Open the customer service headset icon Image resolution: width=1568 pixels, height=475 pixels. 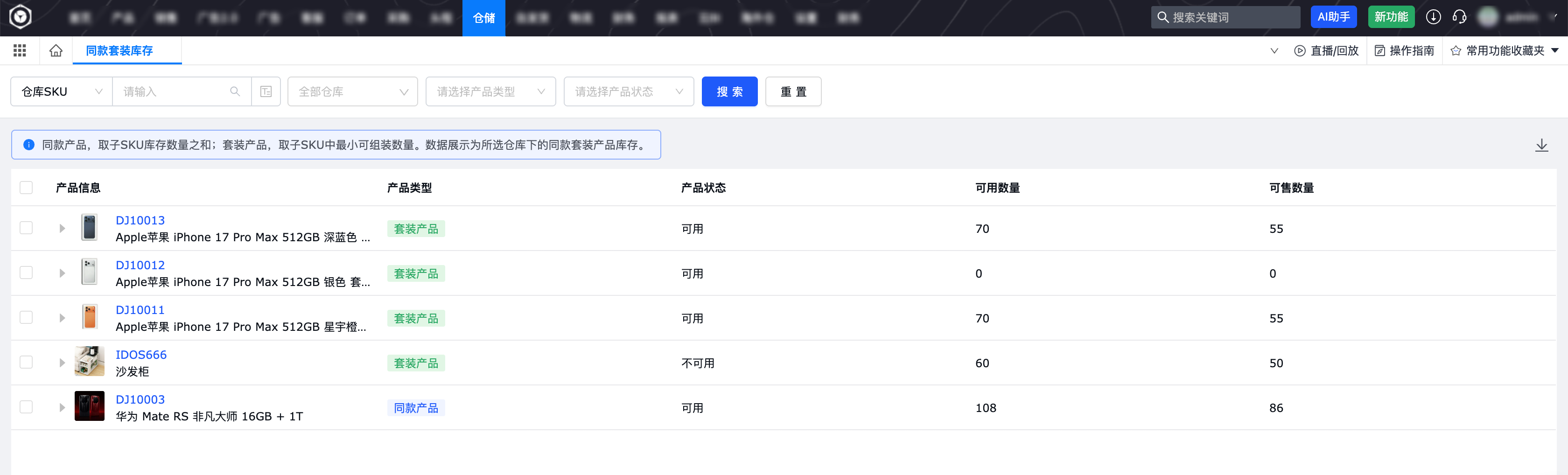tap(1460, 17)
